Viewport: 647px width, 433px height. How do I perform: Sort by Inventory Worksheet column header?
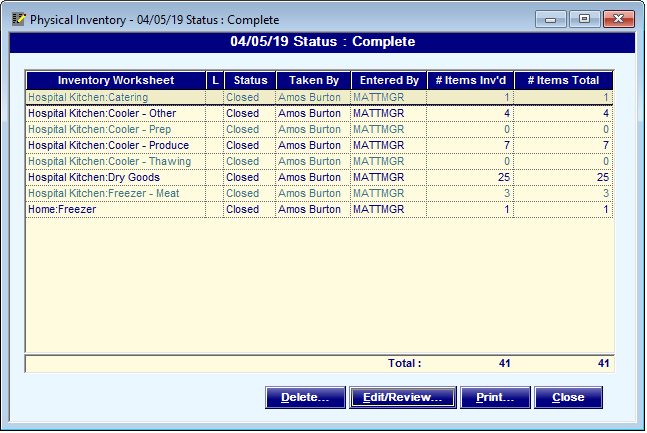115,80
